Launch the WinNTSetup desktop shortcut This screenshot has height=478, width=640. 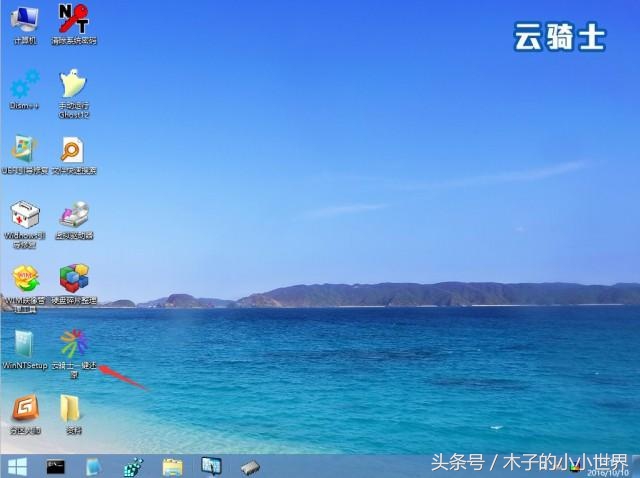(24, 344)
